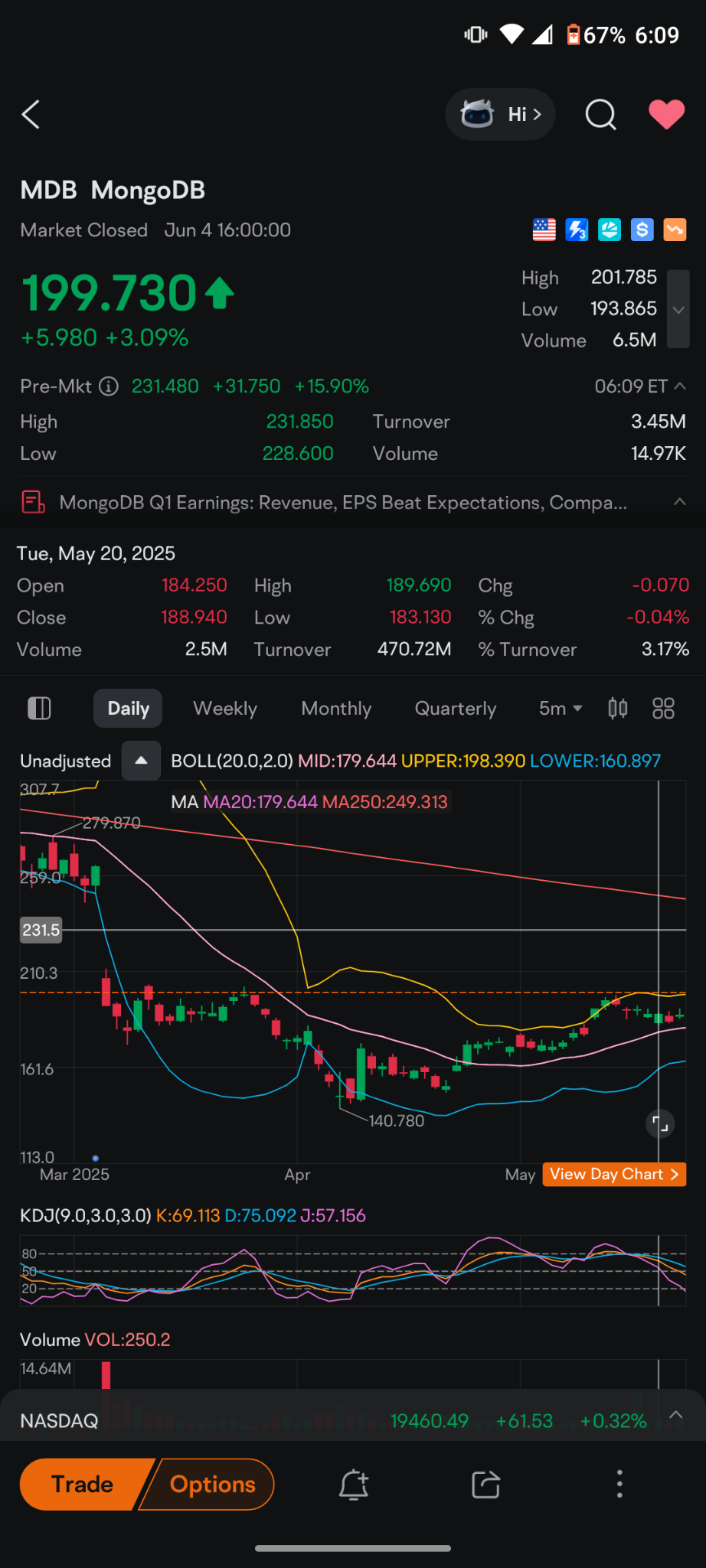The image size is (706, 1568).
Task: Collapse the pre-market panel chevron at 06:09 ET
Action: [x=679, y=386]
